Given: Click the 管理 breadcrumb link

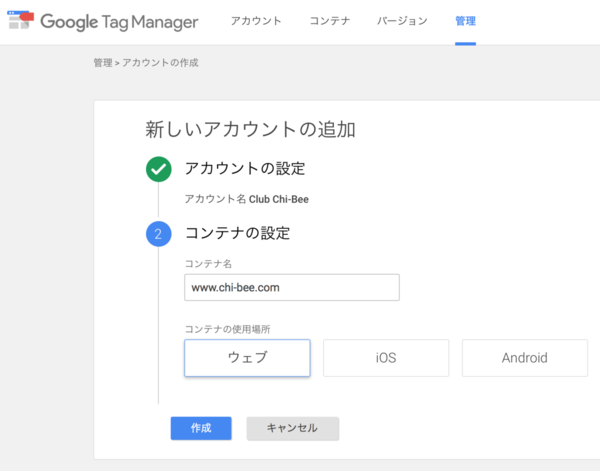Looking at the screenshot, I should click(x=103, y=63).
